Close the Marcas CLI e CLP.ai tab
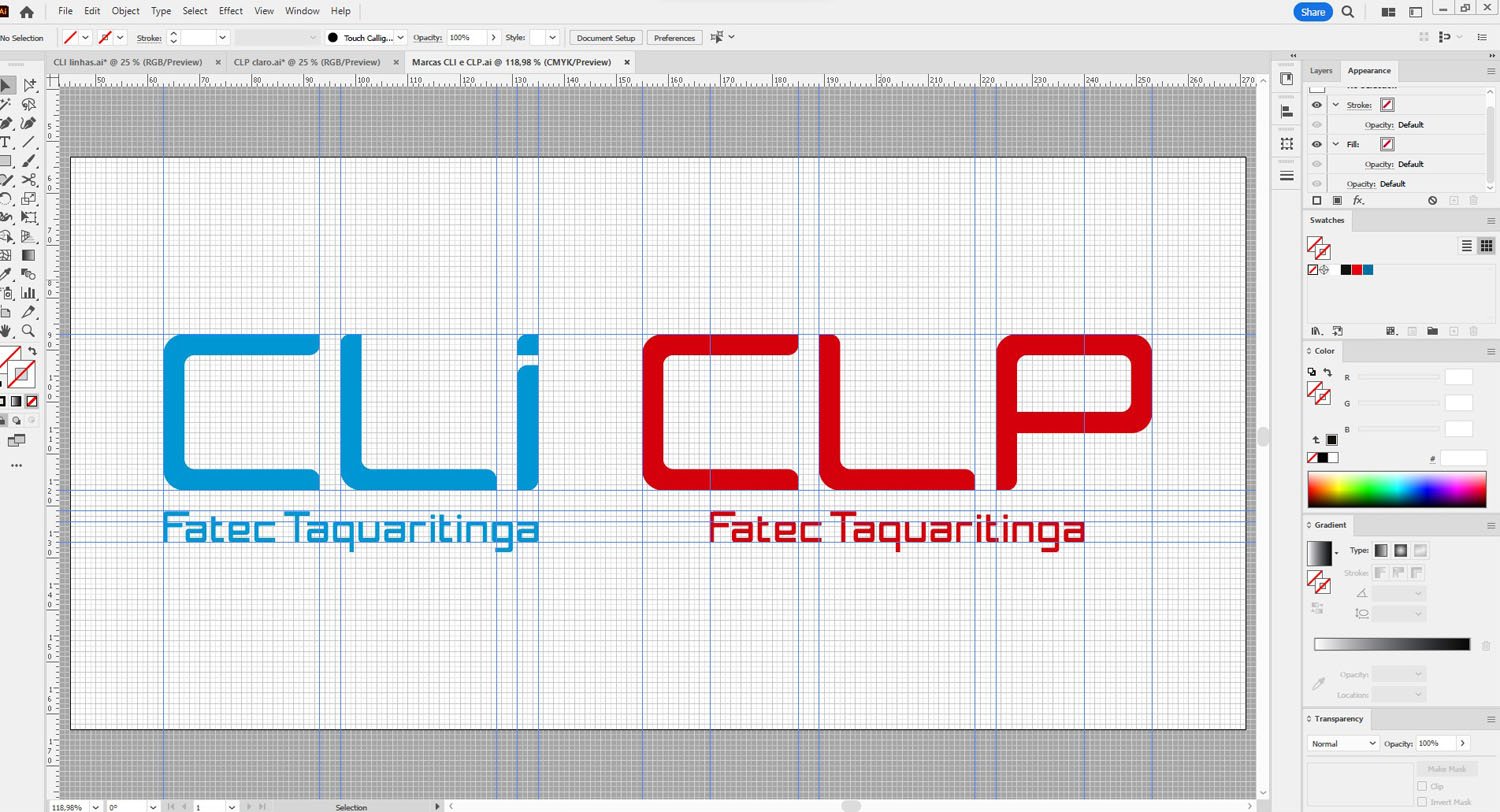This screenshot has width=1500, height=812. pos(627,62)
